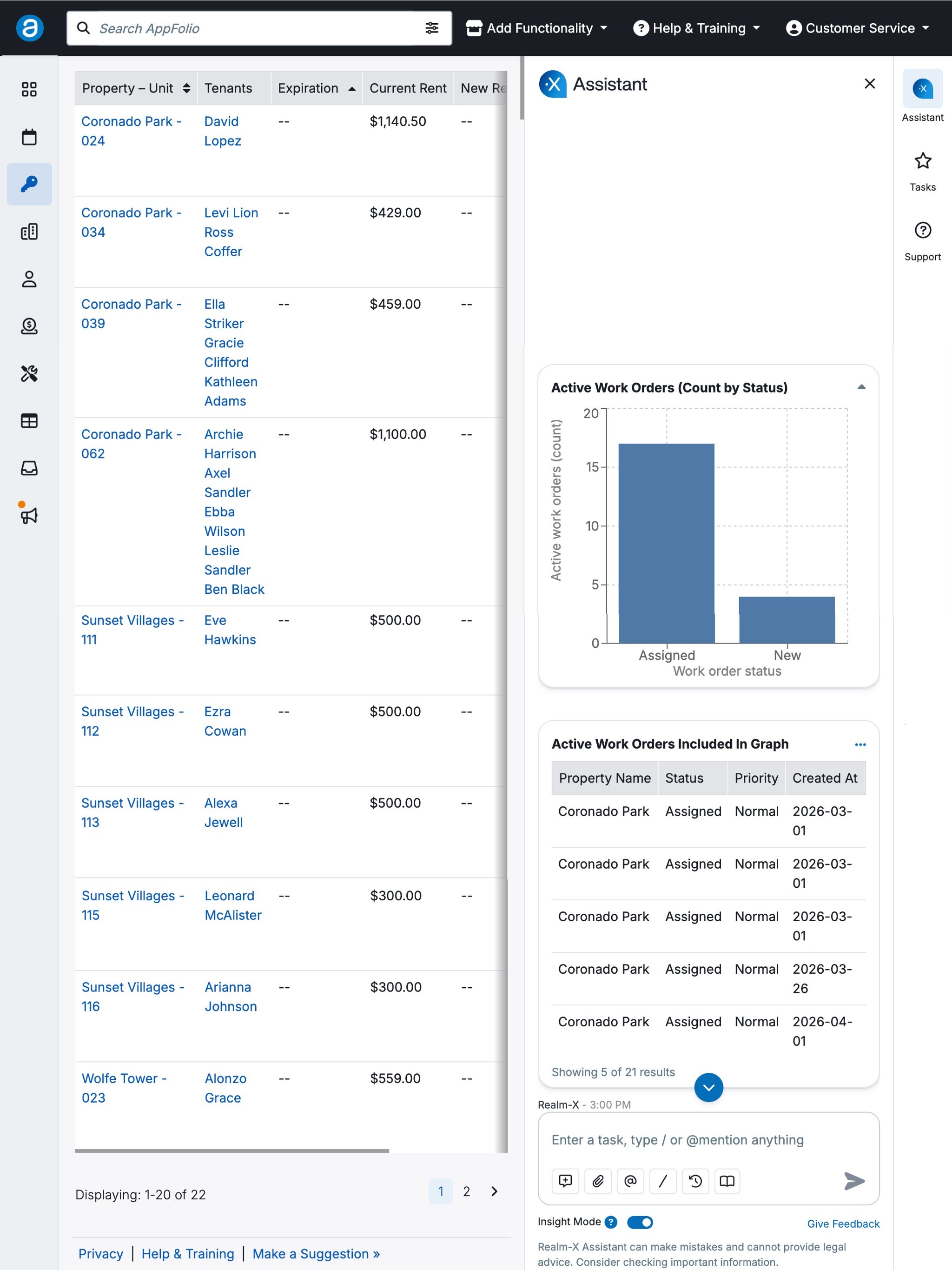This screenshot has height=1270, width=952.
Task: Click the @mention icon in assistant
Action: [x=630, y=1181]
